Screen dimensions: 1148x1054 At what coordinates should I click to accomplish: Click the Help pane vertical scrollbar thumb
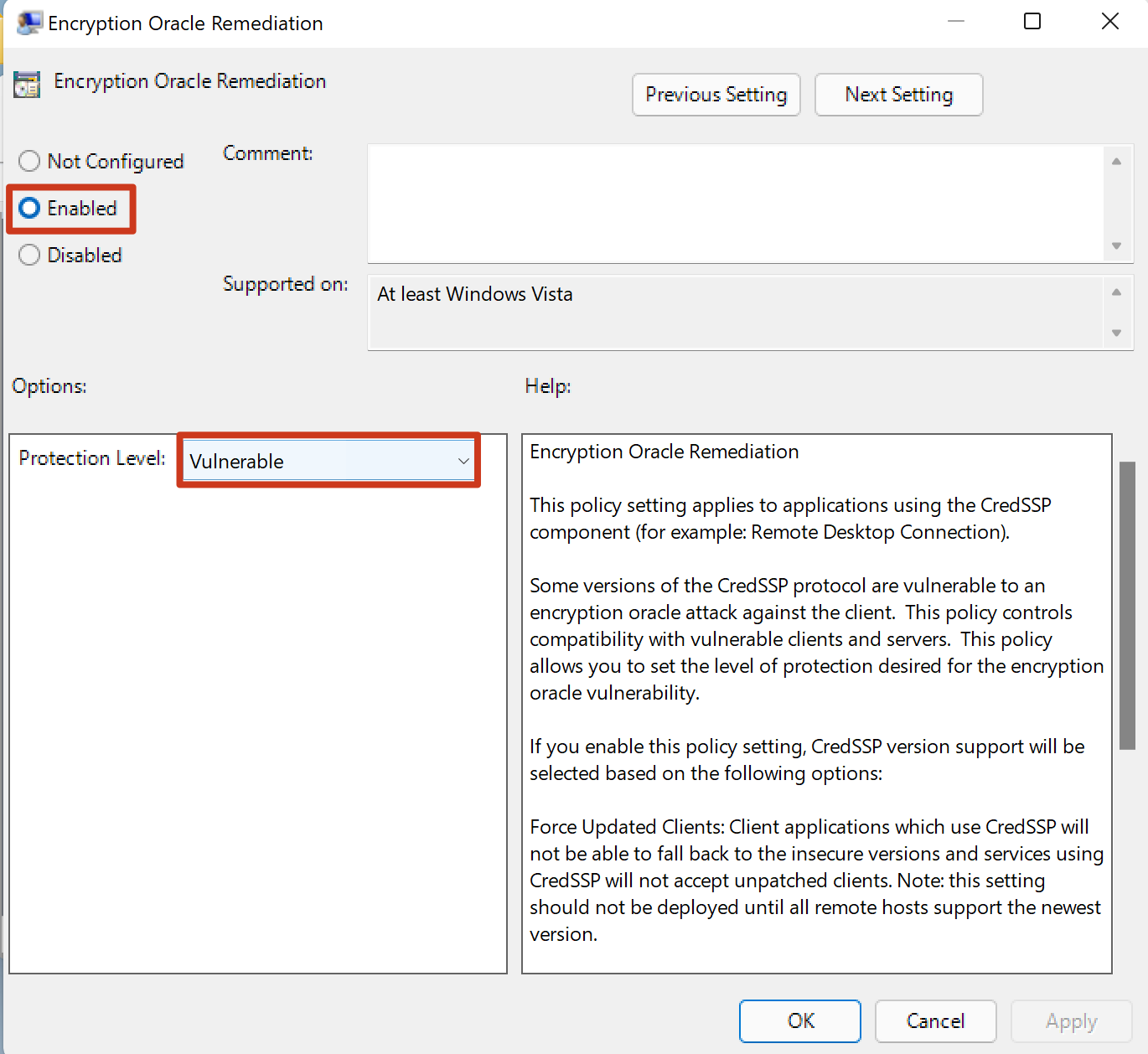click(x=1128, y=605)
